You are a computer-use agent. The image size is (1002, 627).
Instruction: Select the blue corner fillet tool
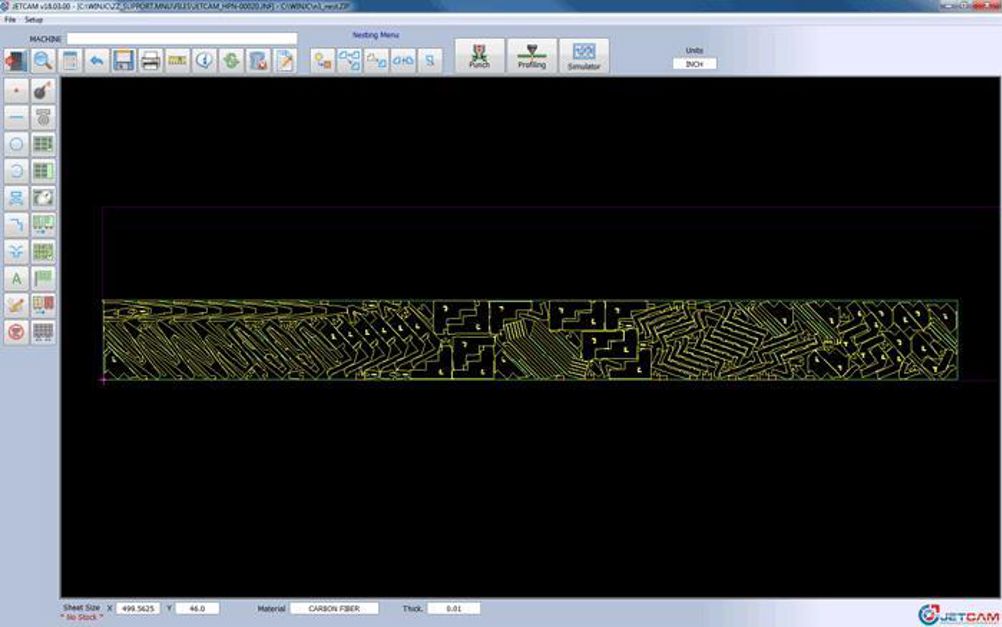point(16,225)
